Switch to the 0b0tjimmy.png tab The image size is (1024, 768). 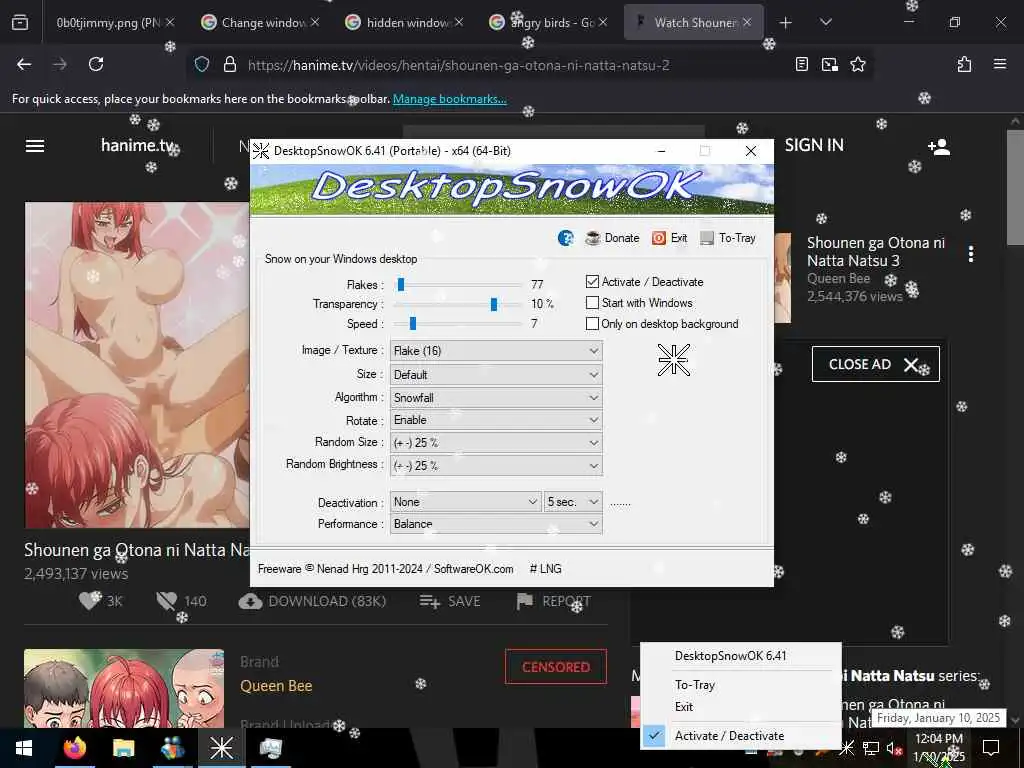tap(108, 23)
